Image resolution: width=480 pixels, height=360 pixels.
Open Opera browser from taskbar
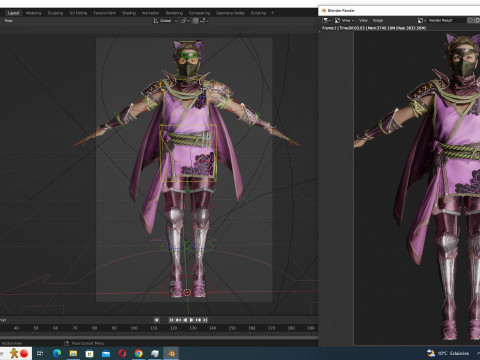coord(122,353)
